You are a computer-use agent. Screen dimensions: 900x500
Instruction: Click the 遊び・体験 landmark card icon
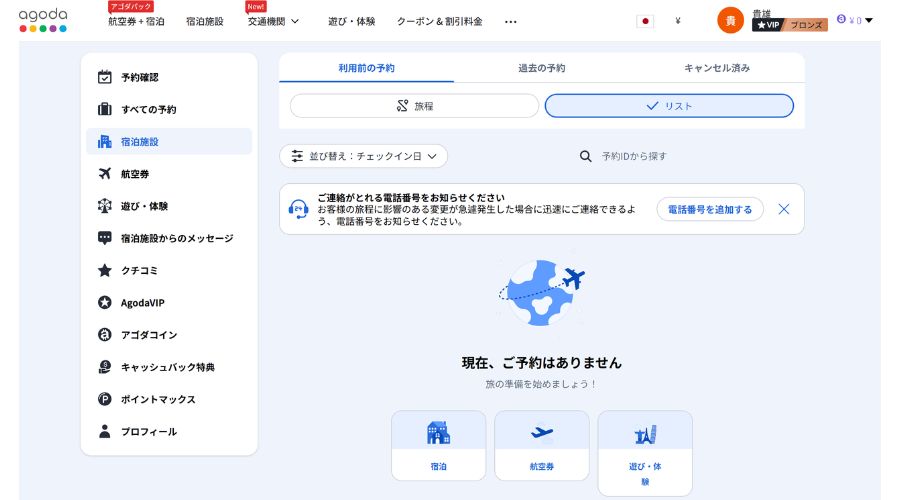(x=645, y=435)
